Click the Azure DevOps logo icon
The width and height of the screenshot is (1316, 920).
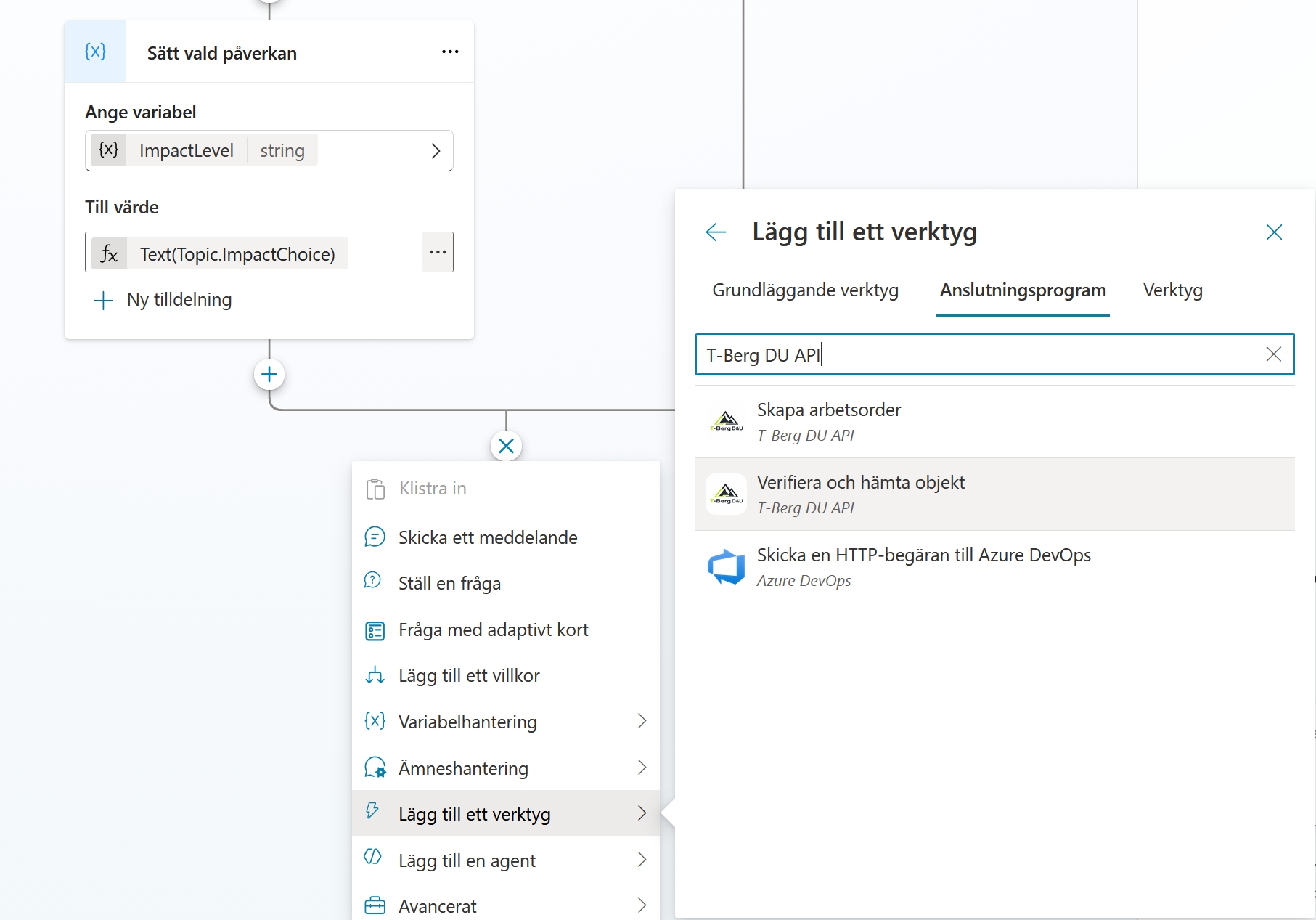coord(727,567)
